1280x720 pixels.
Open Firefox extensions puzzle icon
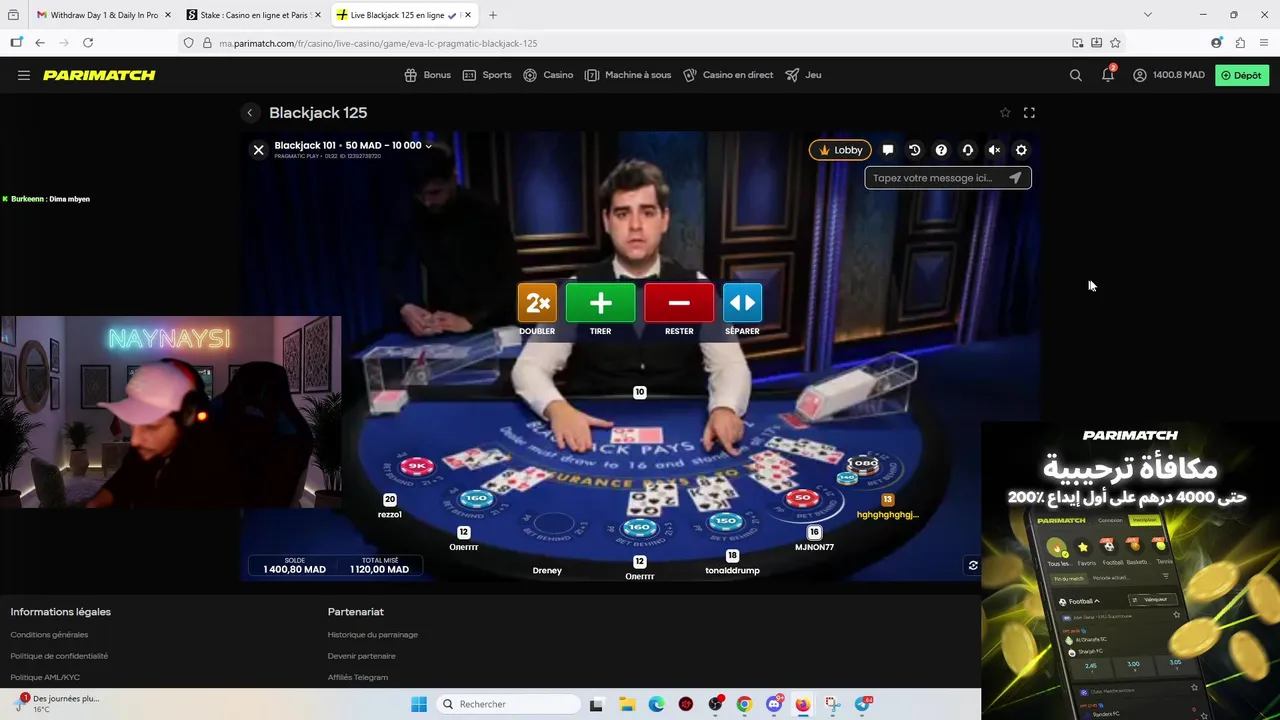pyautogui.click(x=1240, y=43)
